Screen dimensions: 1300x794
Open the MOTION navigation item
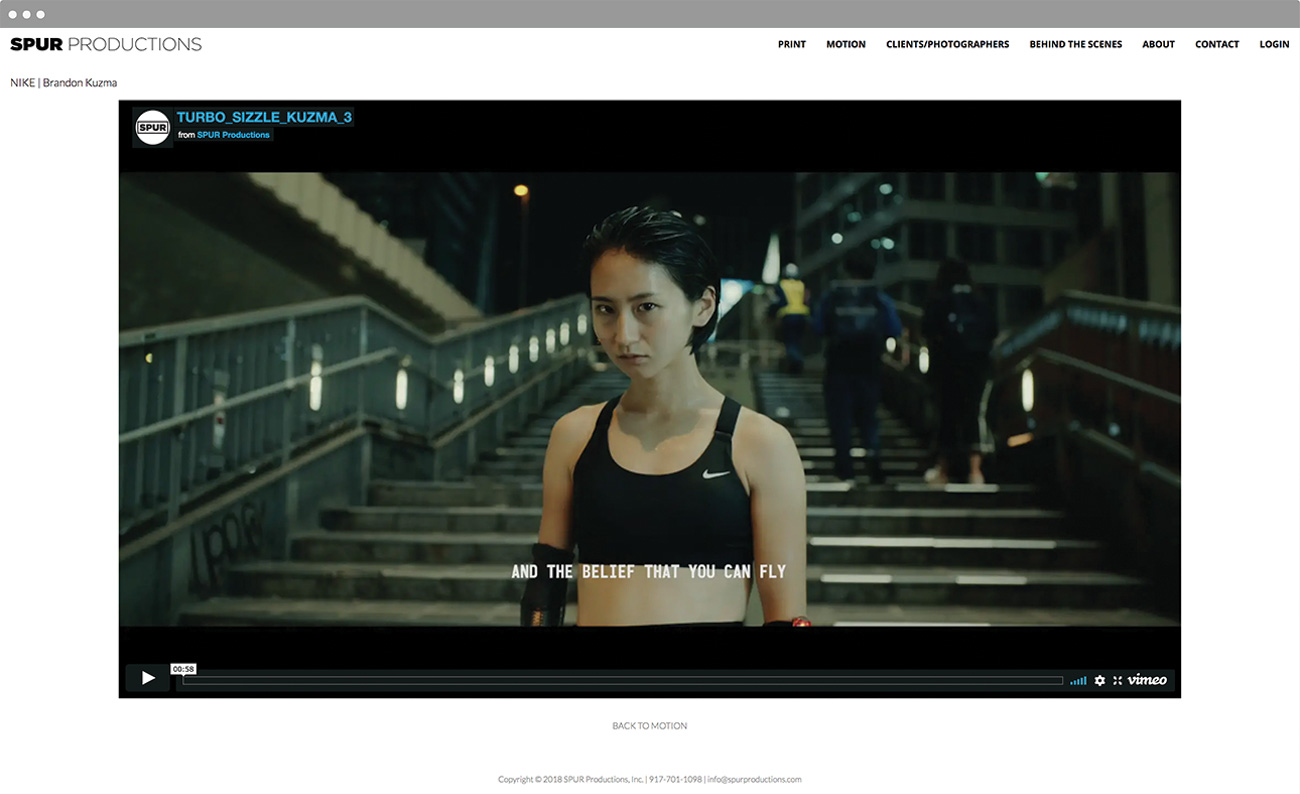point(845,44)
